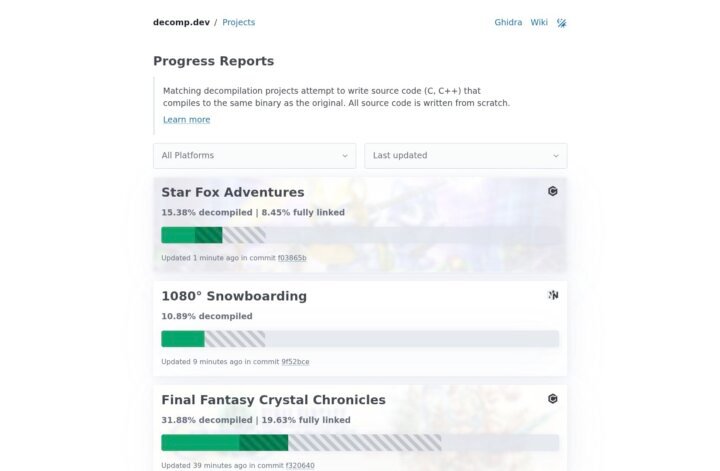Open commit 9f52bce link
This screenshot has height=471, width=720.
(295, 362)
